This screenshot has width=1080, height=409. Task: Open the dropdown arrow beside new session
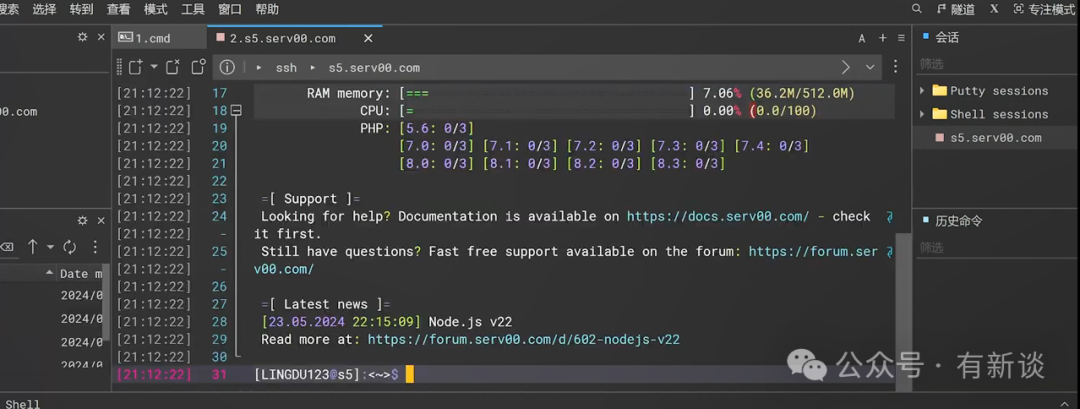click(x=154, y=67)
